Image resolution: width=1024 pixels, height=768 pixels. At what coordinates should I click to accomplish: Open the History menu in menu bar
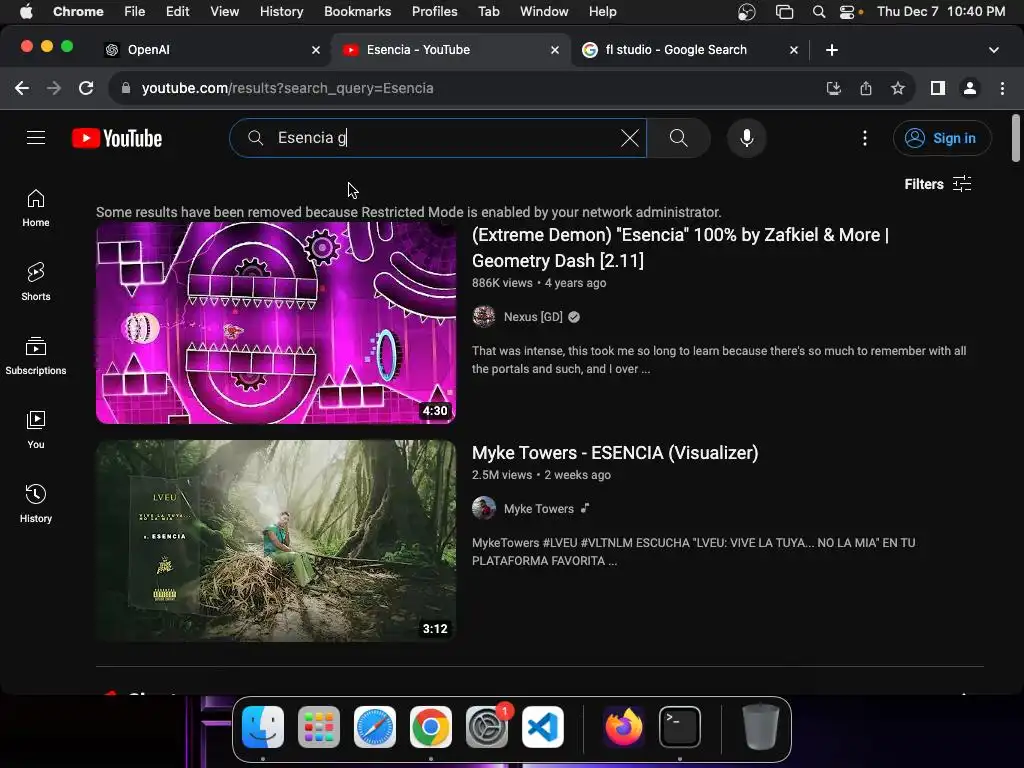point(281,11)
